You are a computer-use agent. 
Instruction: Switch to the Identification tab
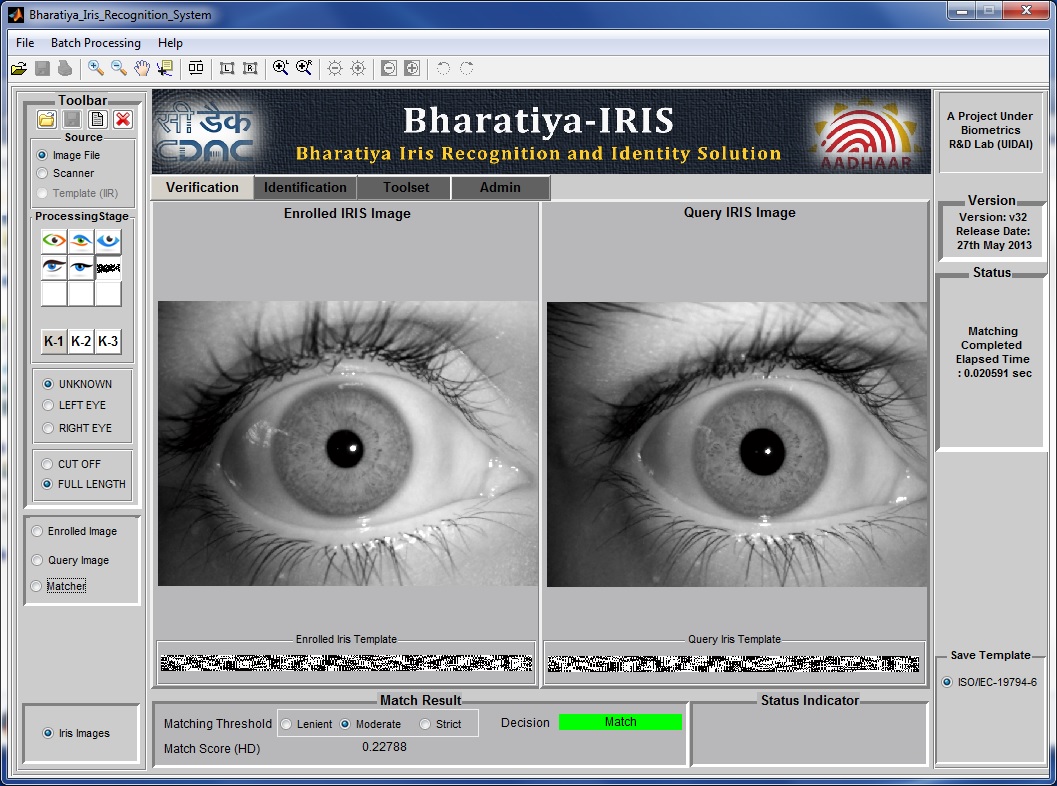click(x=305, y=187)
